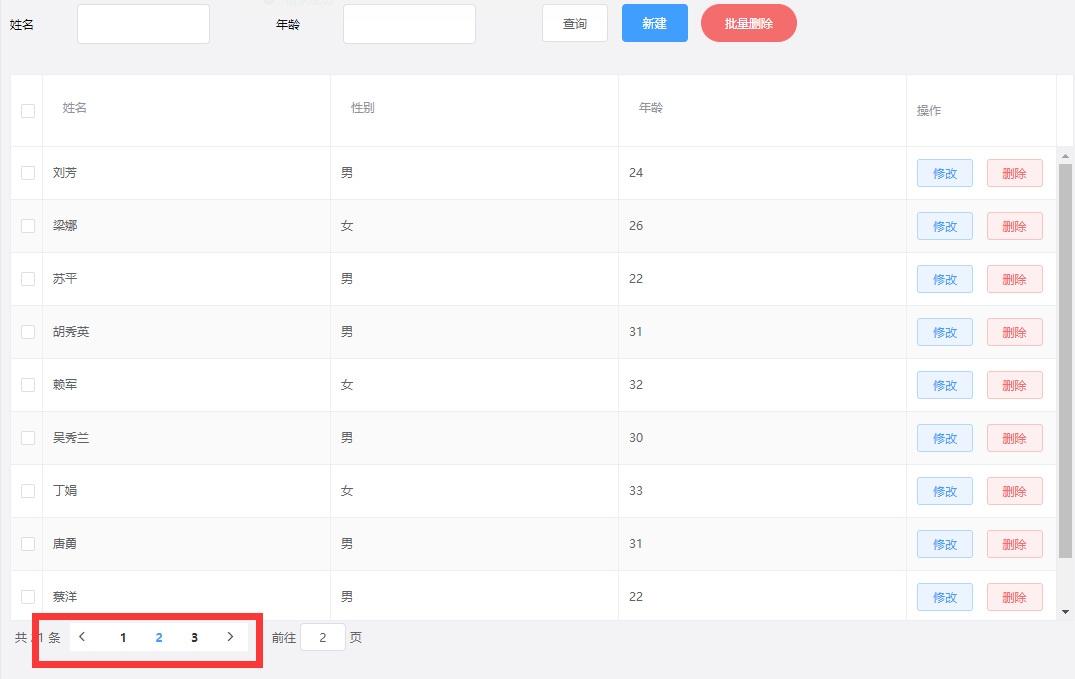
Task: Edit 赖军 with 修改 button
Action: (945, 385)
